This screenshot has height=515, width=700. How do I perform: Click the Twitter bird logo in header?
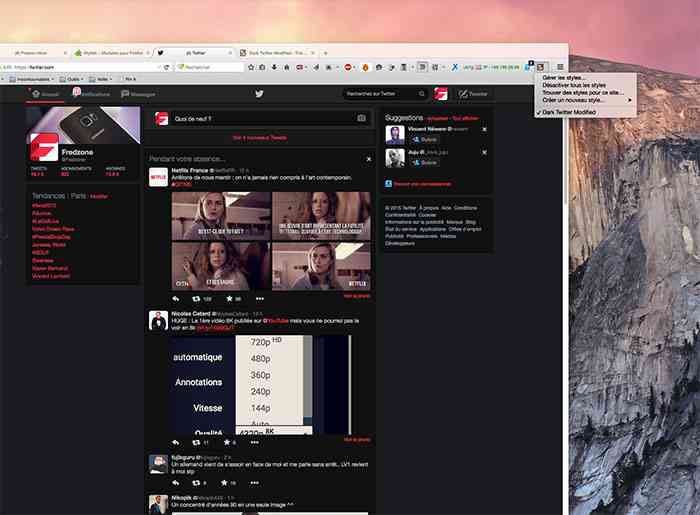pos(259,94)
